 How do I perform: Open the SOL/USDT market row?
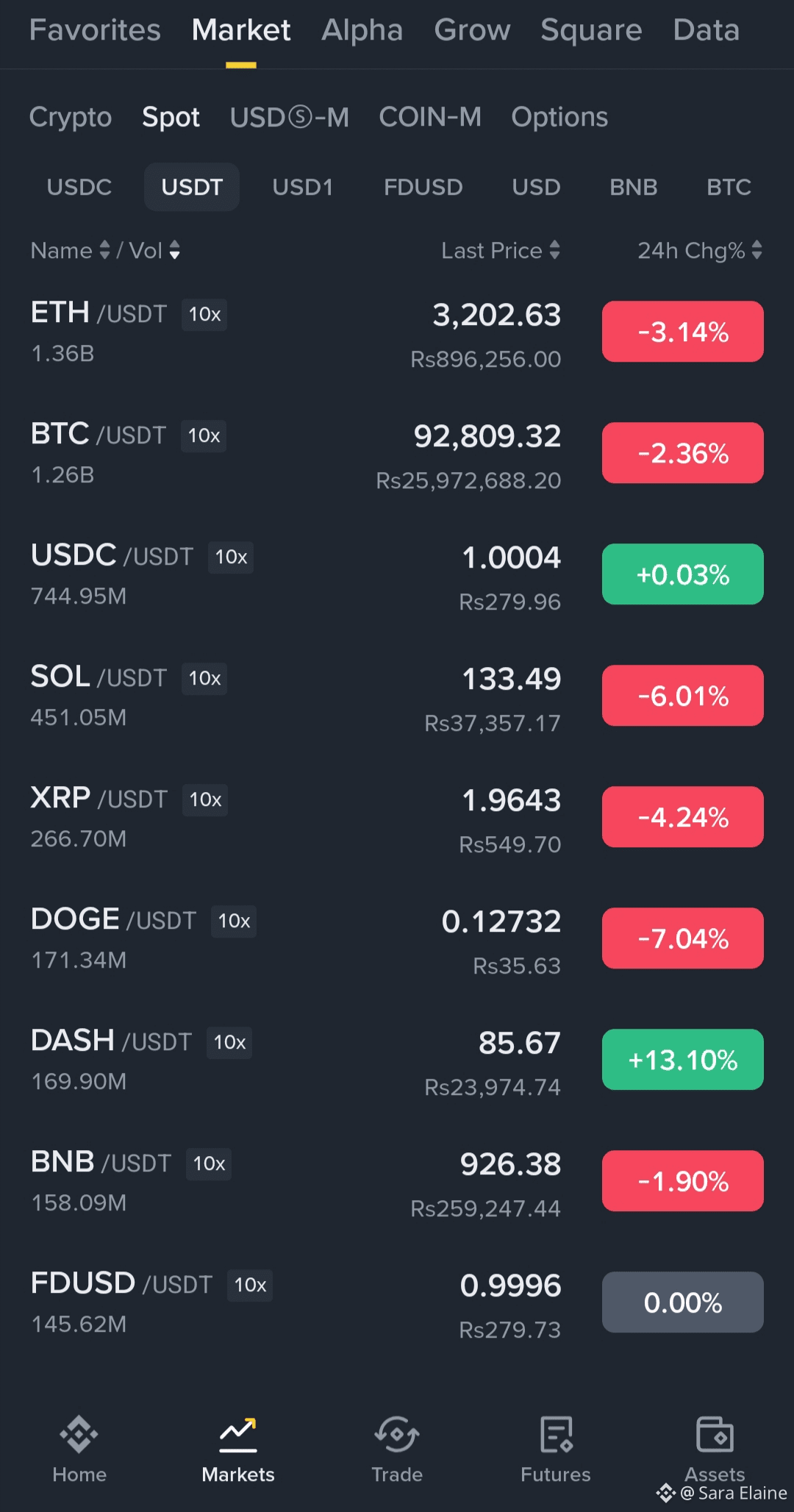pyautogui.click(x=294, y=696)
